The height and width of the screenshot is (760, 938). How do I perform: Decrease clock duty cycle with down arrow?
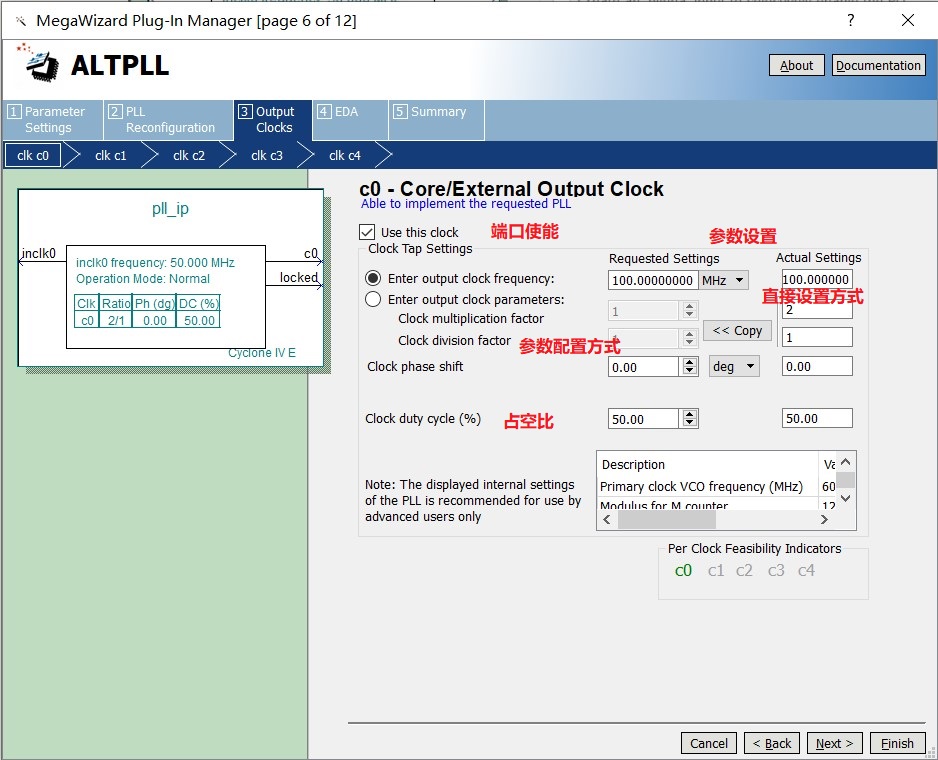pyautogui.click(x=689, y=424)
